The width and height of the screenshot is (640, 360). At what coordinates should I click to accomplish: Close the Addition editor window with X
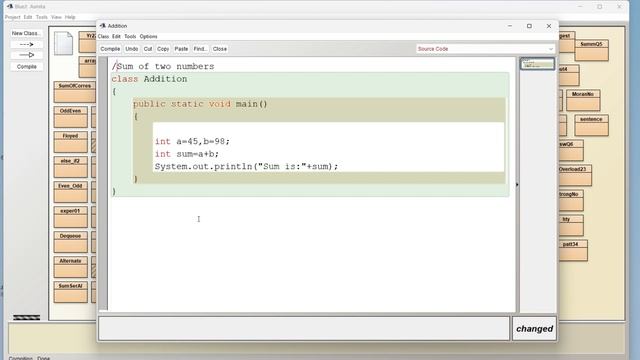549,26
